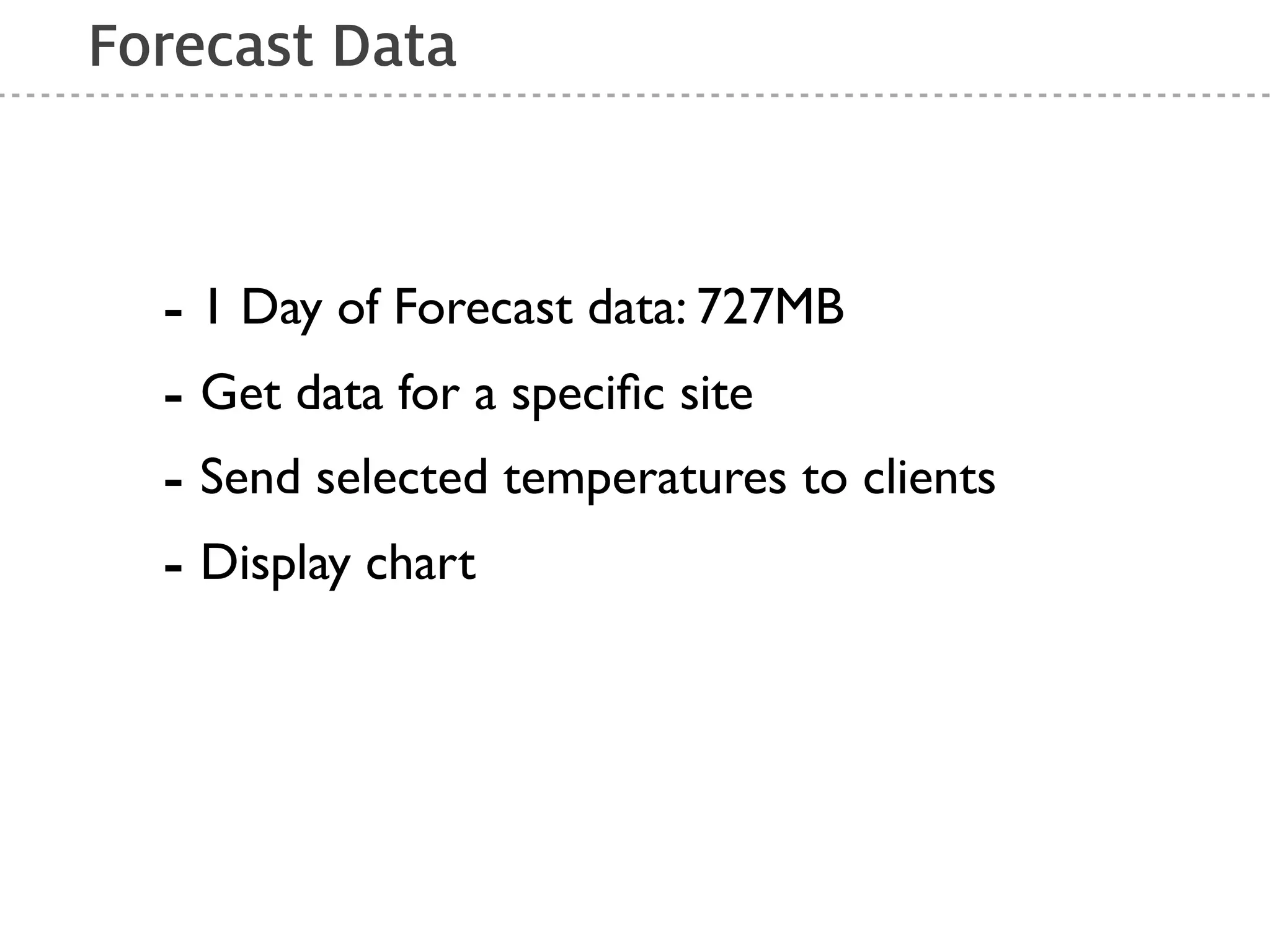The height and width of the screenshot is (952, 1270).
Task: Click the "Forecast Data" slide title
Action: pos(273,47)
